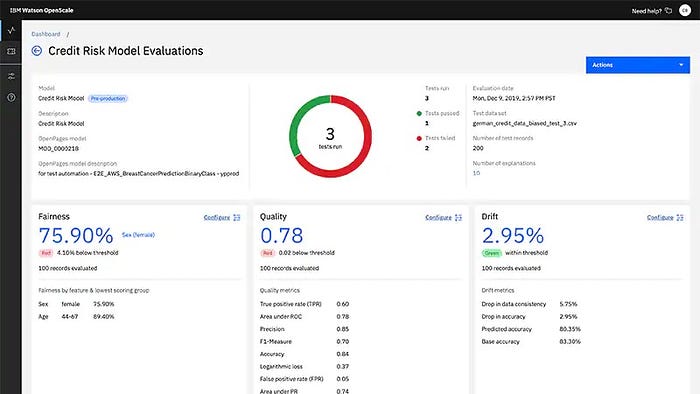Click the tests run donut chart
Screen dimensions: 700x394
pyautogui.click(x=330, y=136)
